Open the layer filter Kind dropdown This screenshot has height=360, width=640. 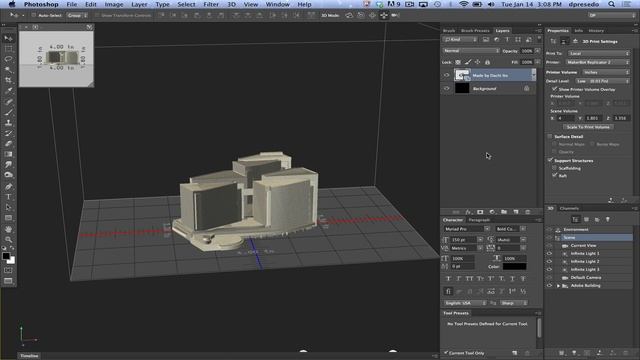461,40
